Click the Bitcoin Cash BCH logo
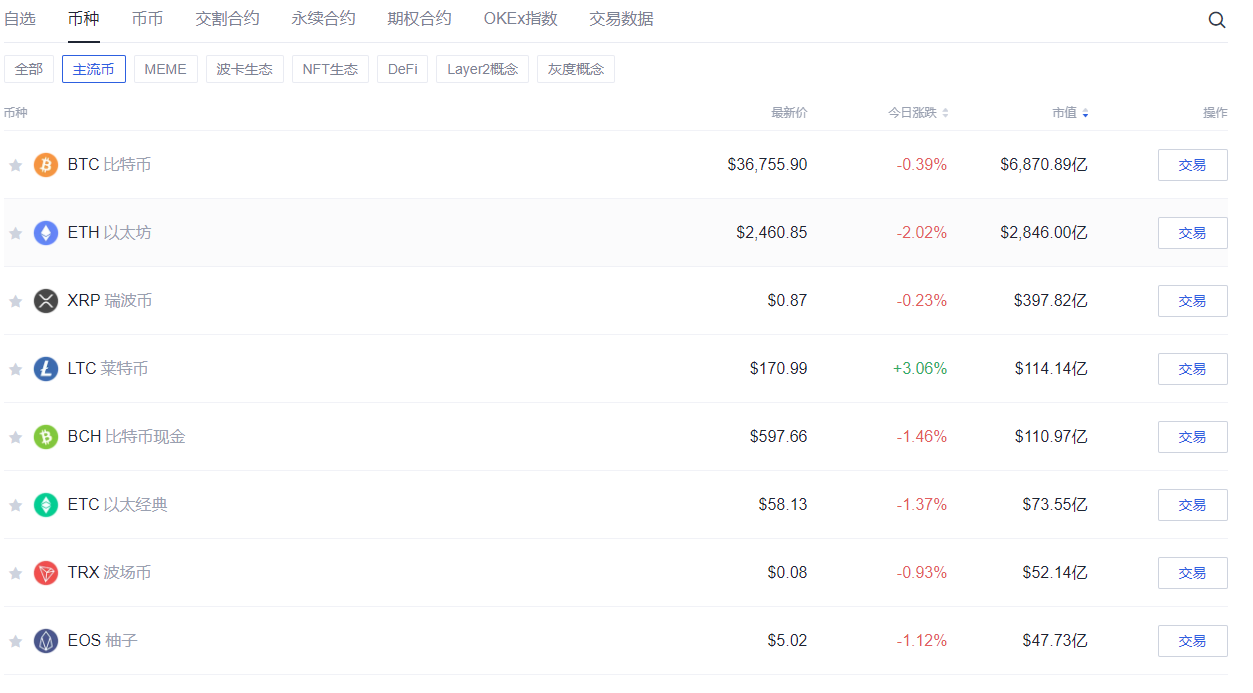The image size is (1253, 693). click(x=46, y=437)
